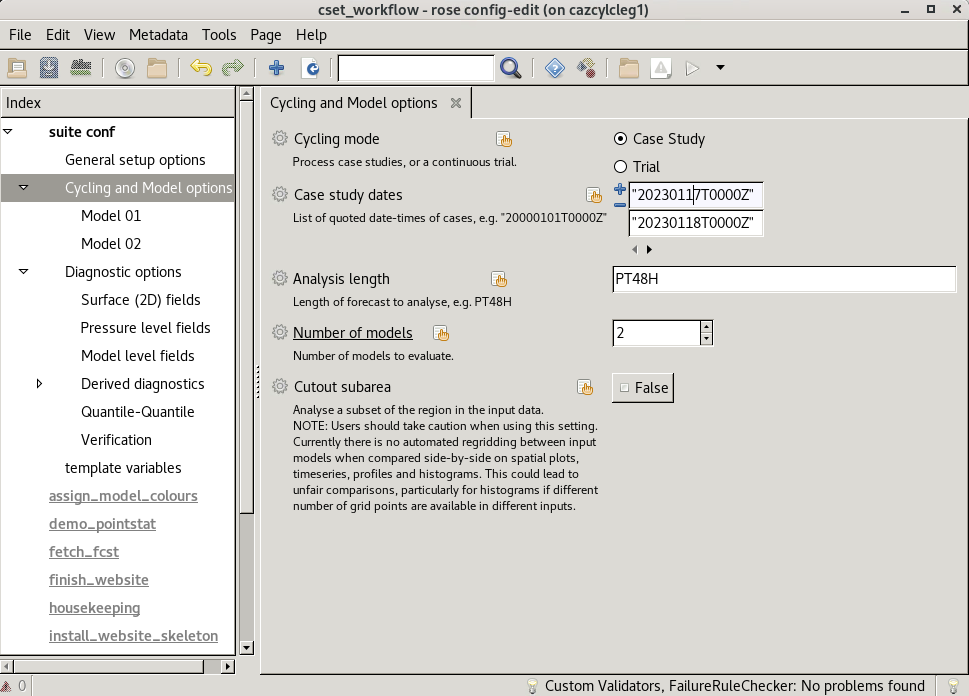Image resolution: width=969 pixels, height=696 pixels.
Task: Open the Tools menu
Action: pyautogui.click(x=219, y=35)
